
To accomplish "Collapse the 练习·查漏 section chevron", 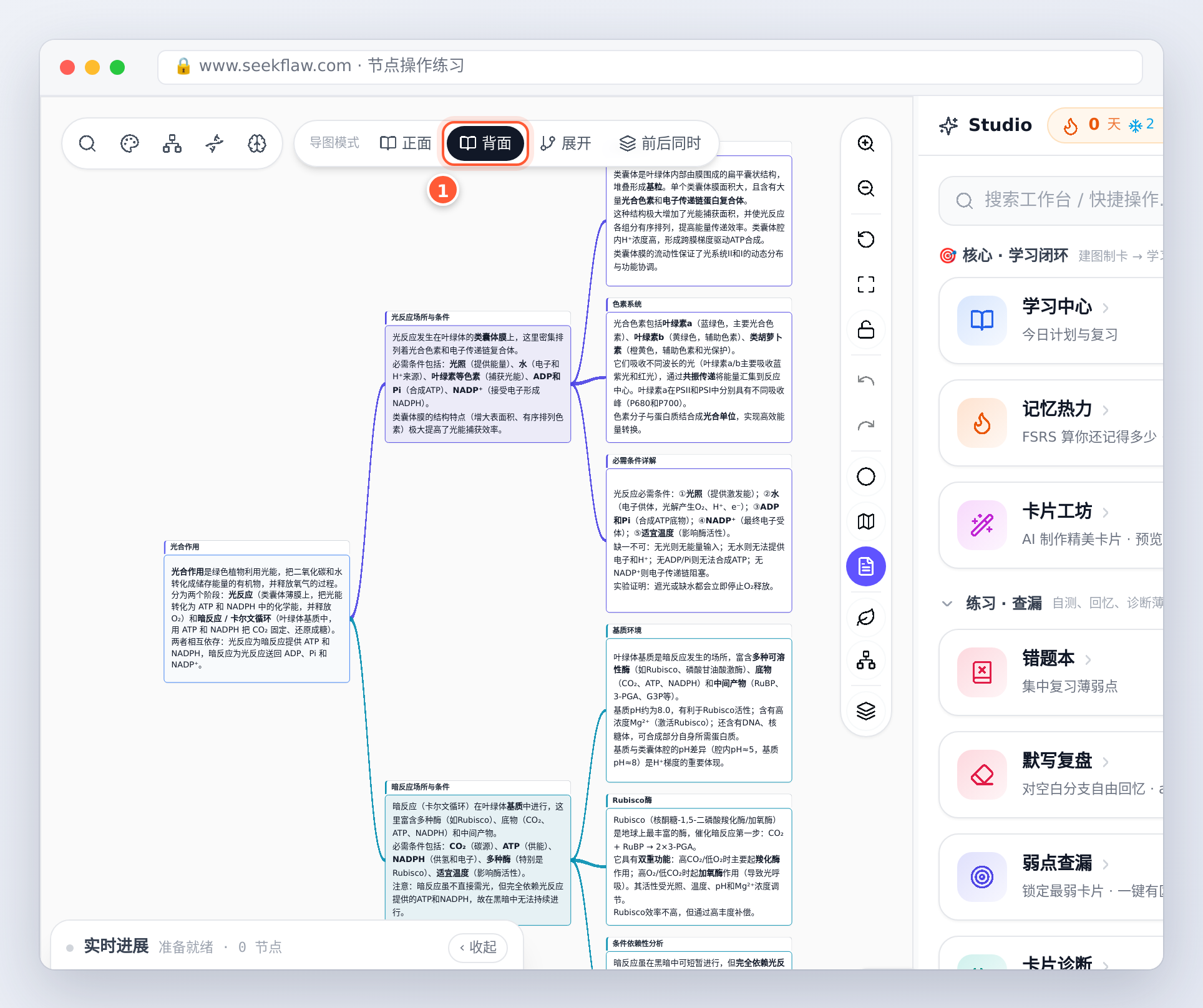I will 947,603.
